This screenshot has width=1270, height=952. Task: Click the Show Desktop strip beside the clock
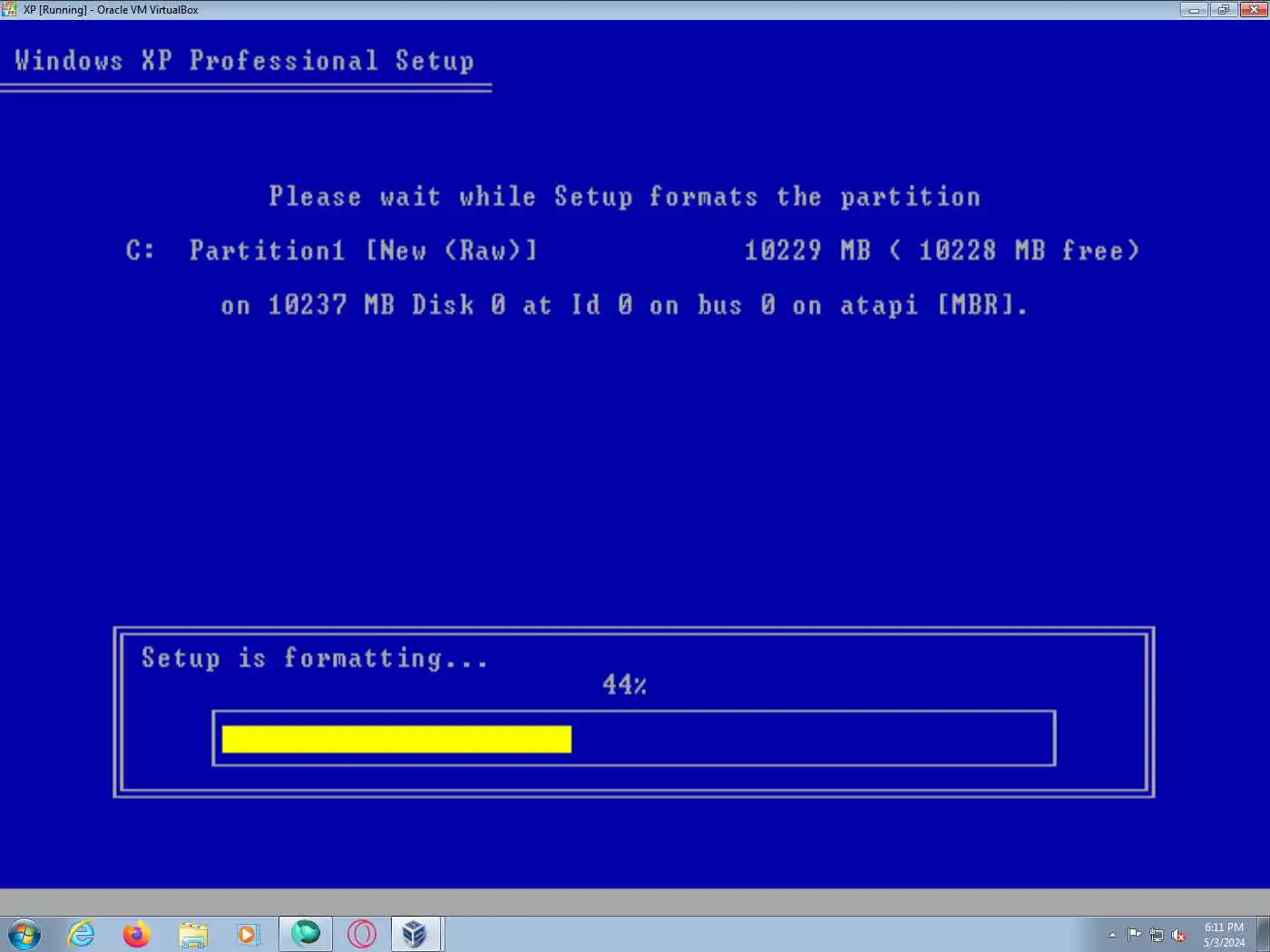(1263, 934)
